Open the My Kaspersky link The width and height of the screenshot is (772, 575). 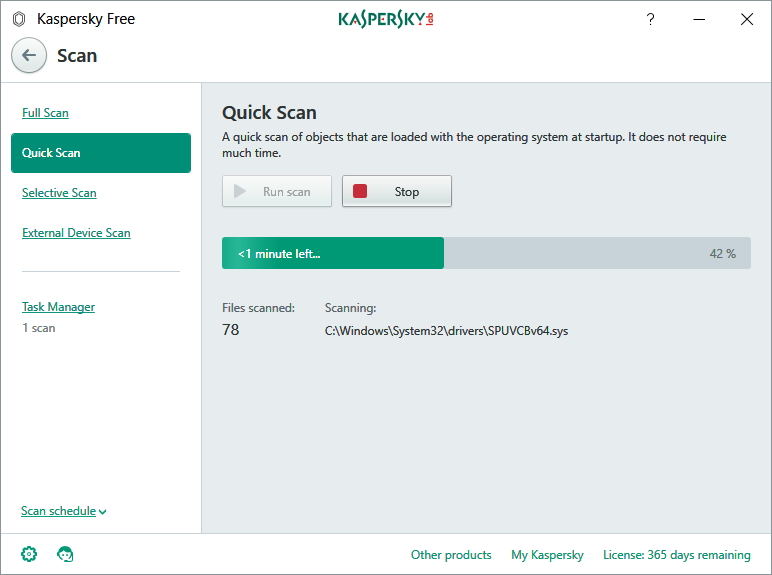(x=547, y=555)
